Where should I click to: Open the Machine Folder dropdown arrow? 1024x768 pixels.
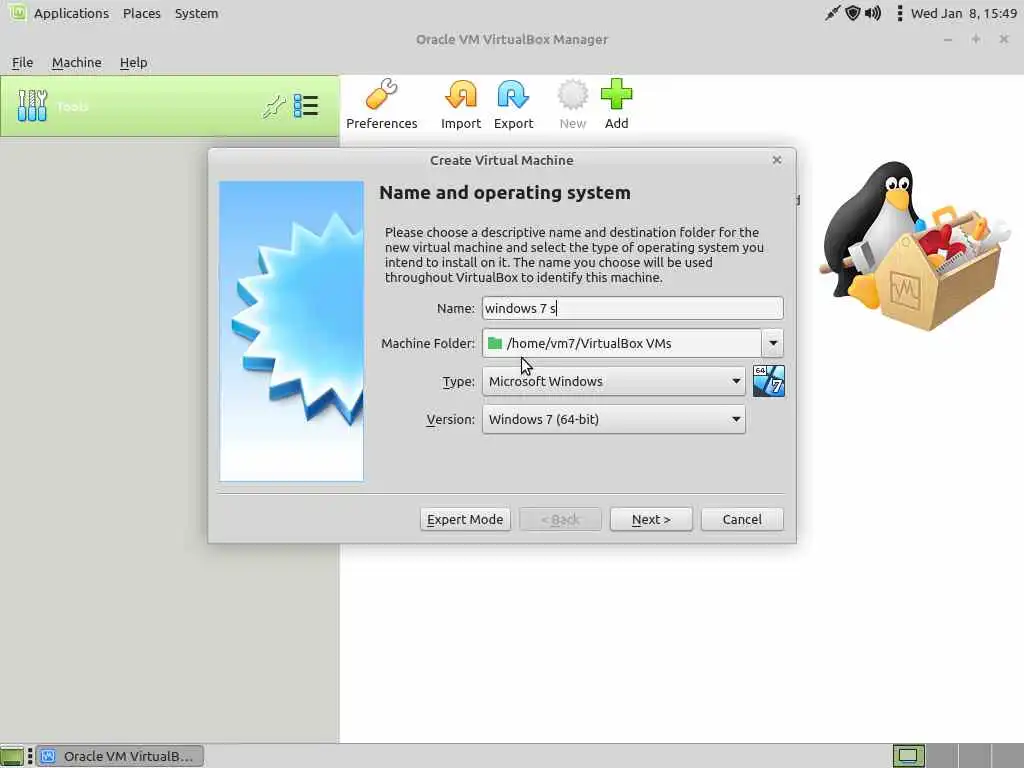(773, 344)
